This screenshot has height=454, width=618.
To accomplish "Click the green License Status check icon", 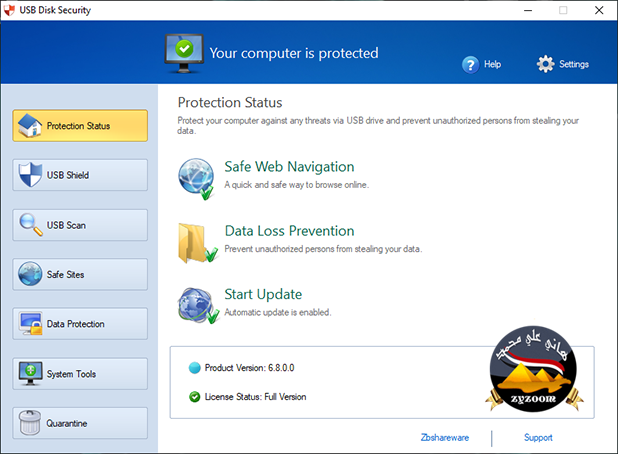I will point(195,397).
